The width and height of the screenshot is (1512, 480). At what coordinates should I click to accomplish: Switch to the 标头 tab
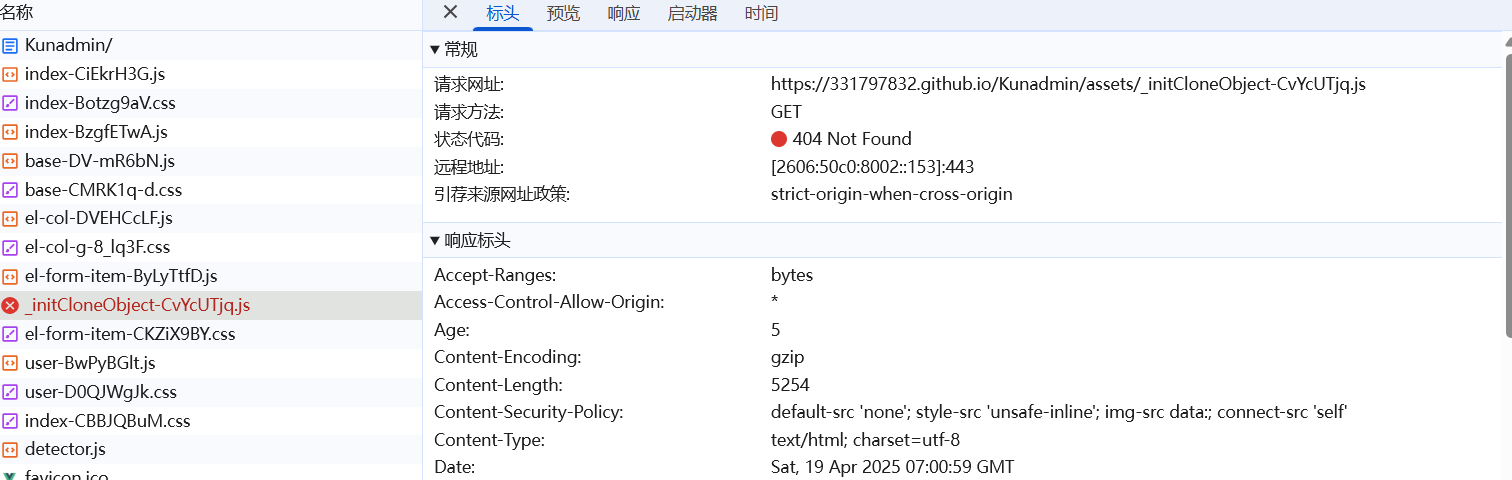(x=502, y=13)
